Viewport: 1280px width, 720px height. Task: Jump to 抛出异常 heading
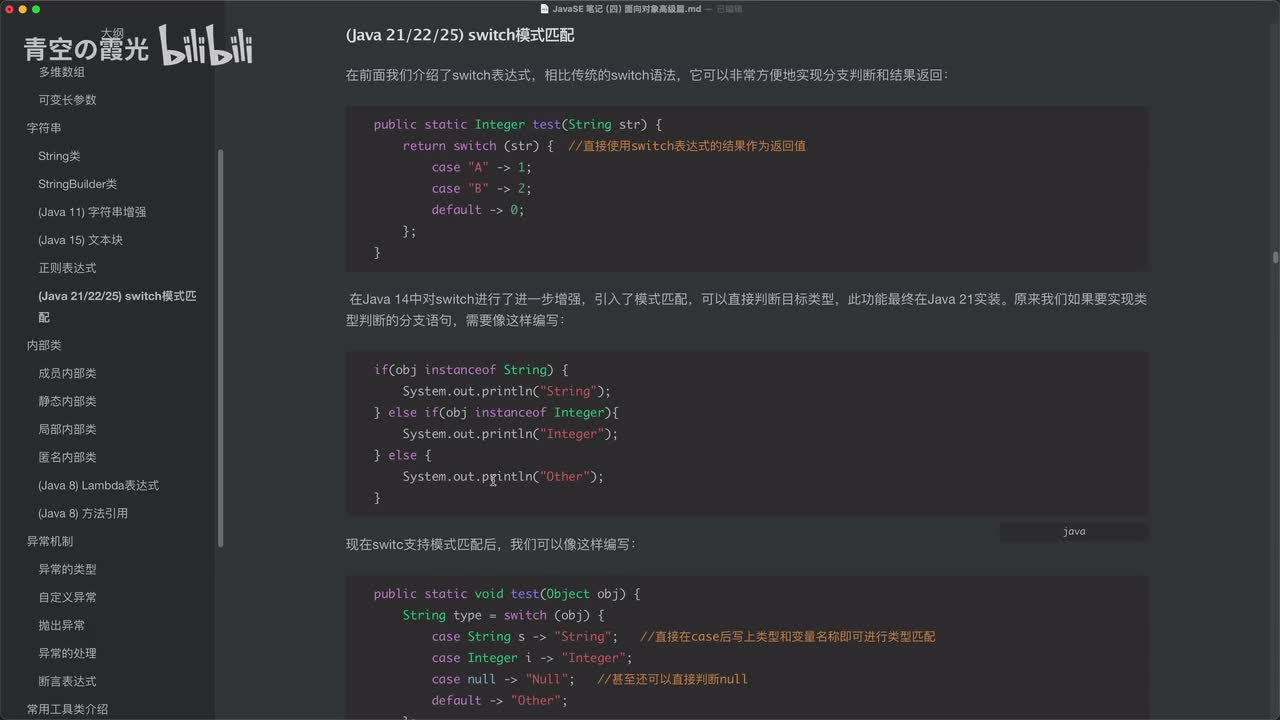61,625
